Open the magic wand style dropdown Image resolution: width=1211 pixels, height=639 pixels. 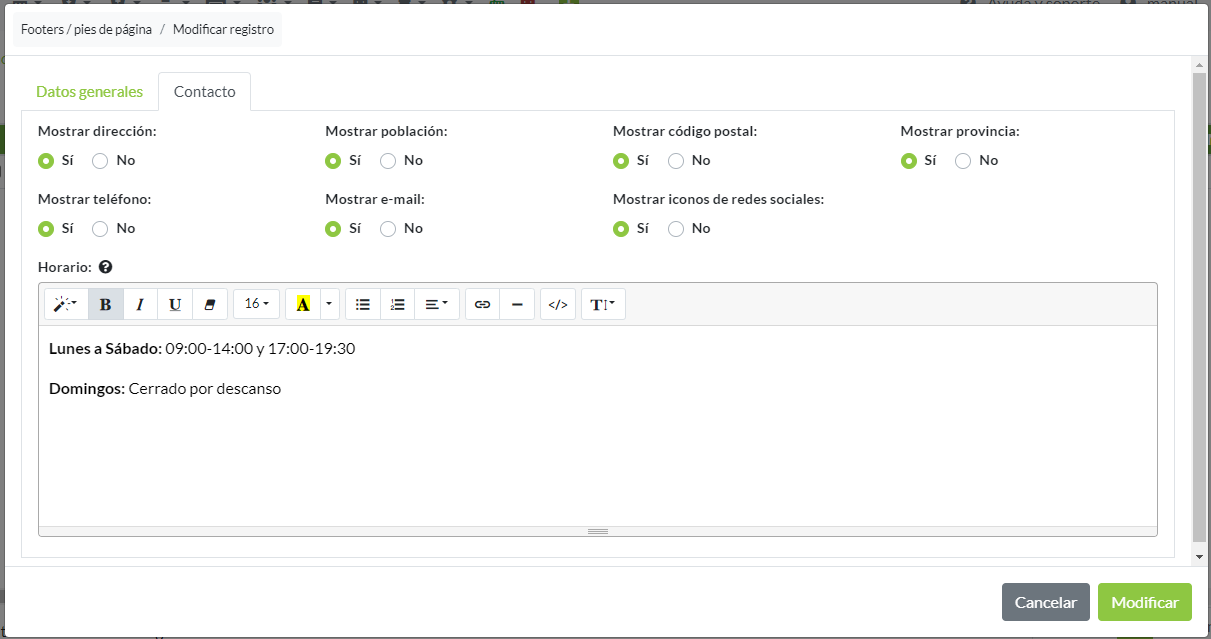click(66, 304)
